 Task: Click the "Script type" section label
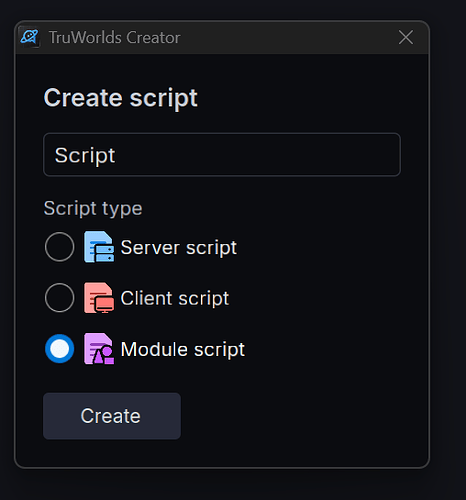click(x=93, y=209)
